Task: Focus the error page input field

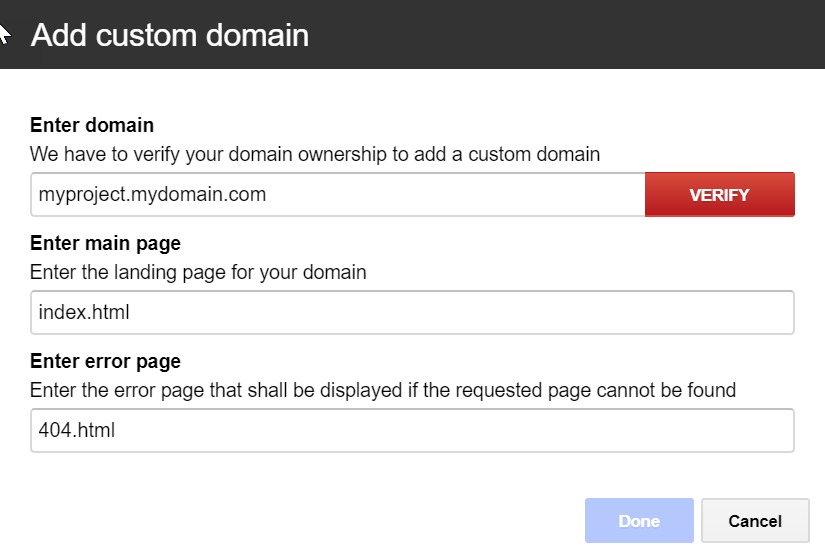Action: tap(412, 430)
